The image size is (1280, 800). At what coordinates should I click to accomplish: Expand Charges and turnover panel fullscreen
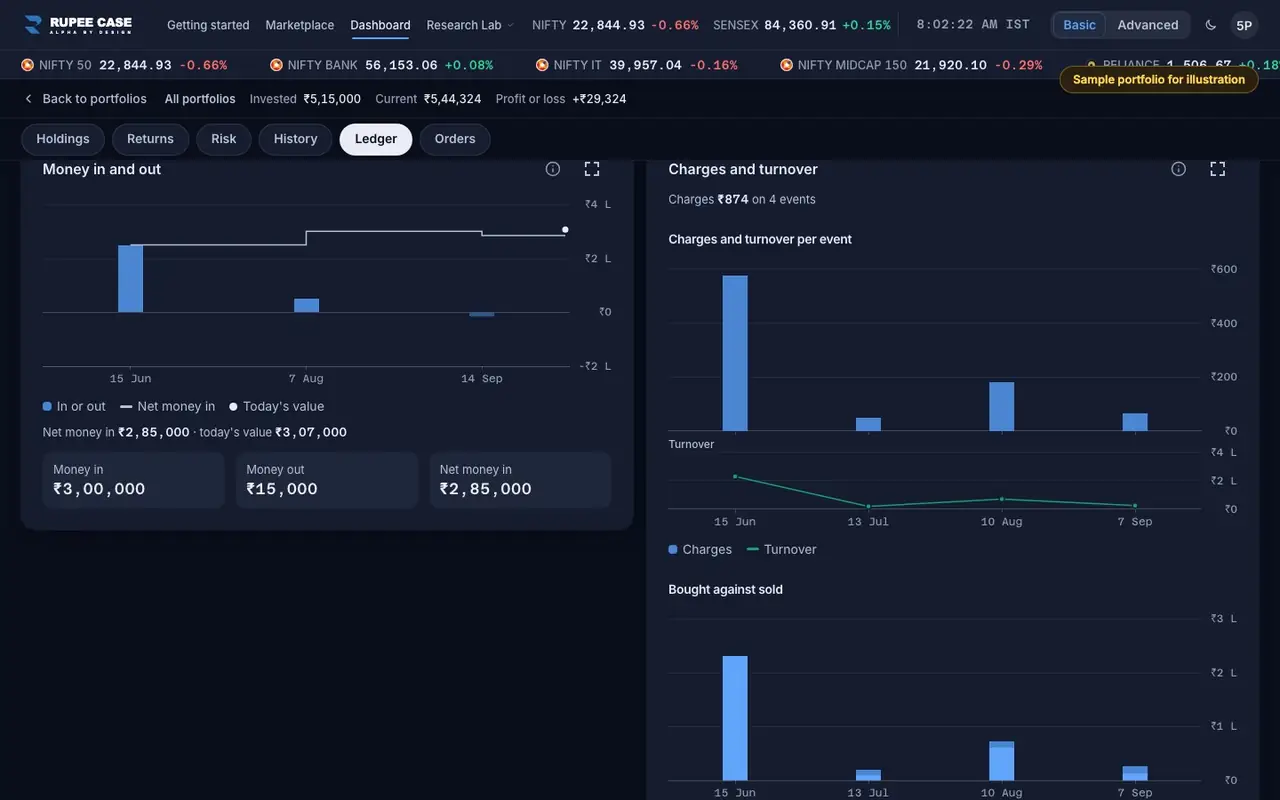[1218, 169]
